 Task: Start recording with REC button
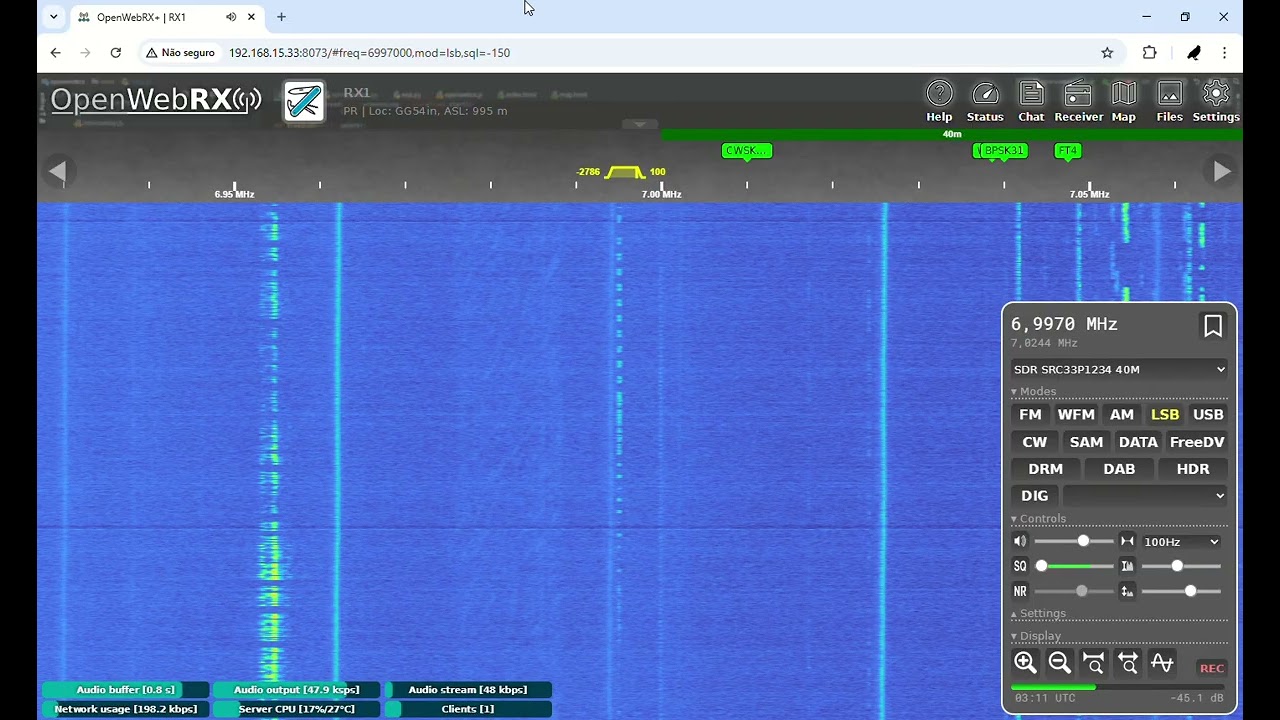click(x=1211, y=668)
